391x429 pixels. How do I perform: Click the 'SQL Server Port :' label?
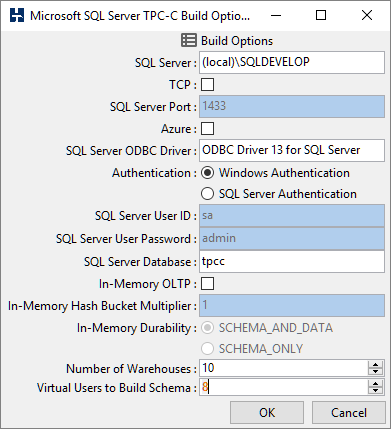153,107
